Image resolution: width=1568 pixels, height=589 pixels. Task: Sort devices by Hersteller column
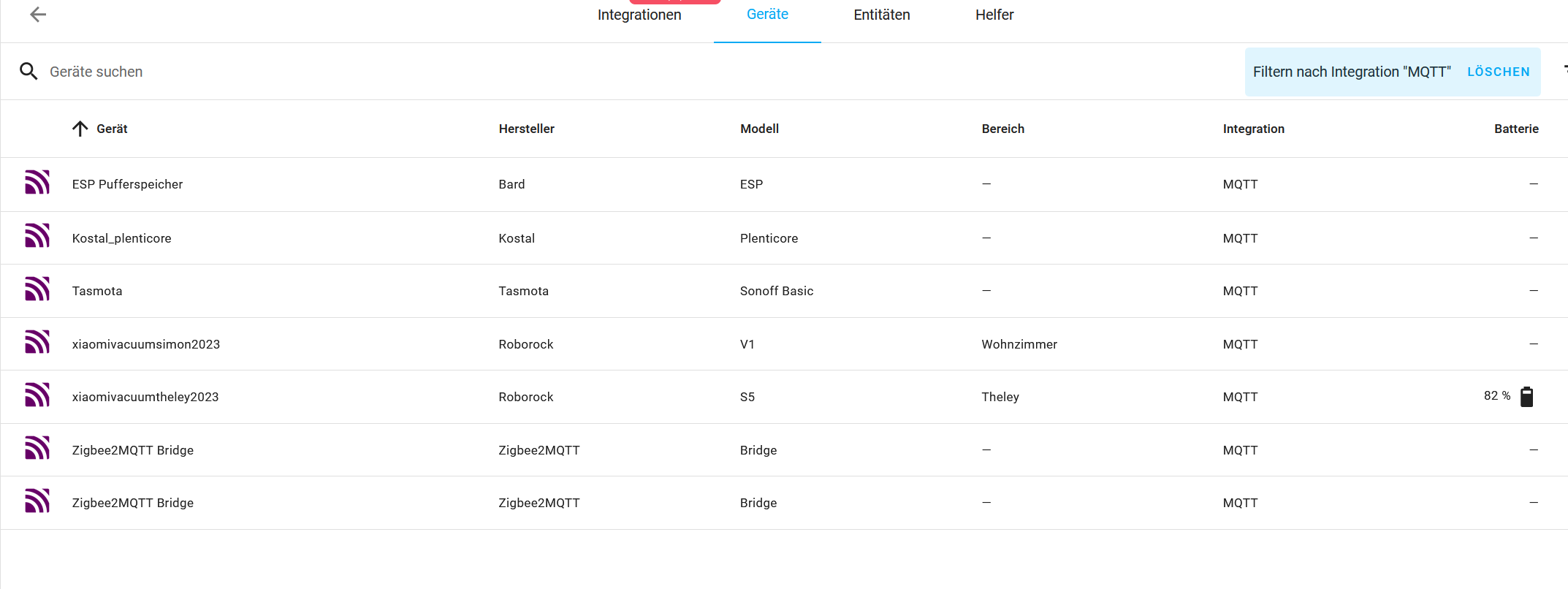coord(526,129)
